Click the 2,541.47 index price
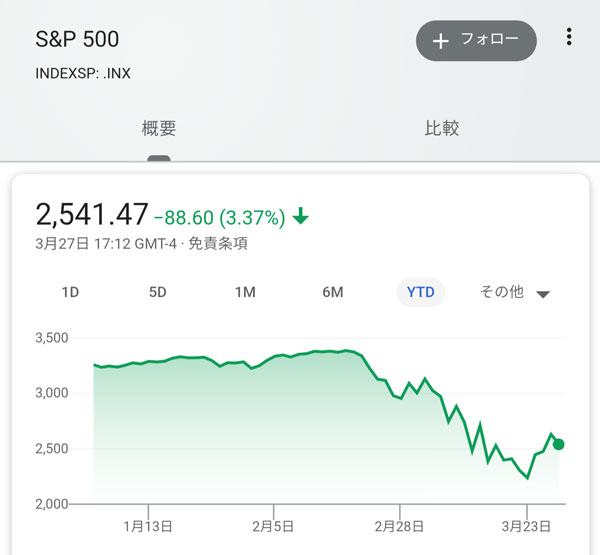600x555 pixels. [x=92, y=214]
